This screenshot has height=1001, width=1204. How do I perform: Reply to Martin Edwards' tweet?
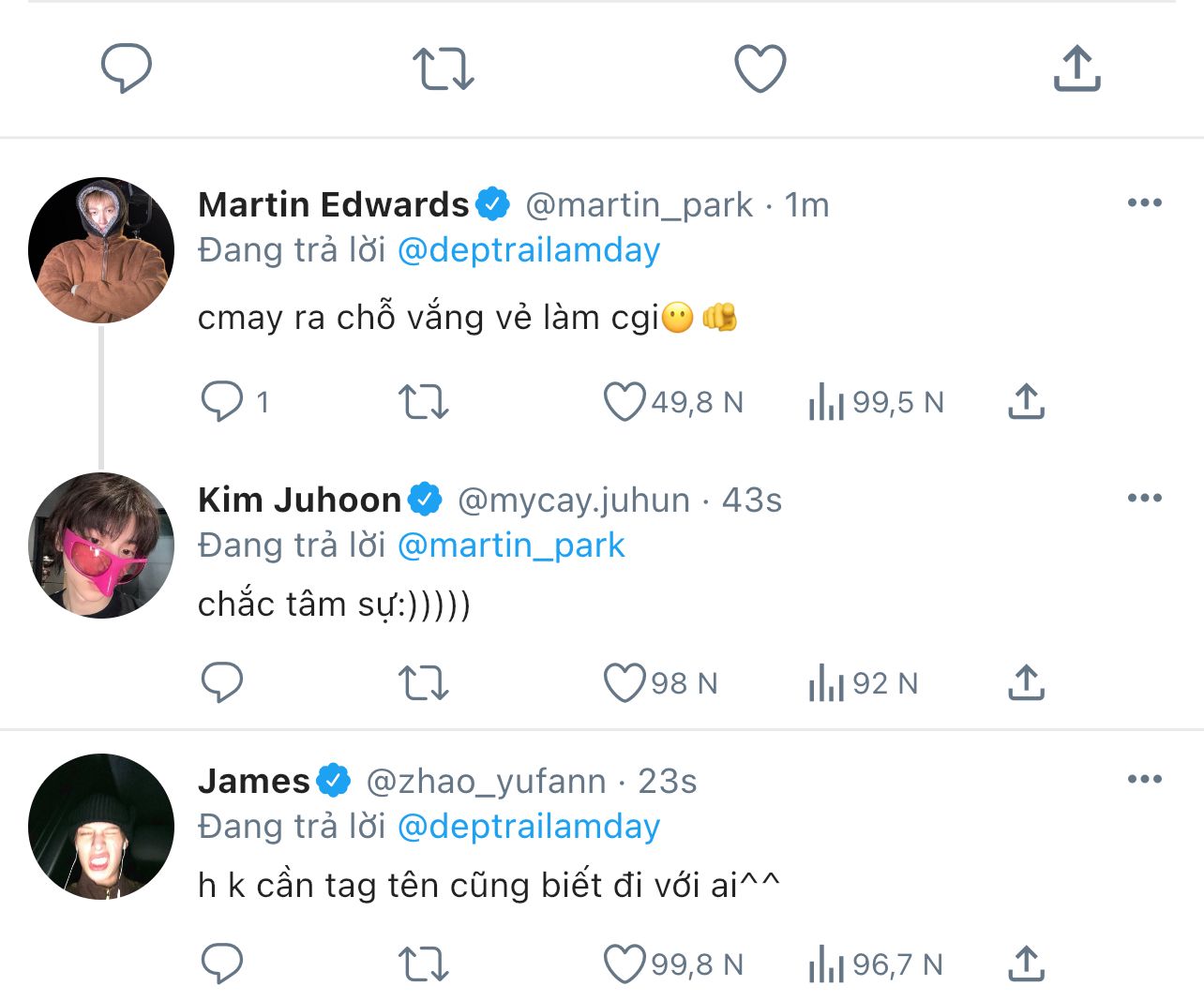222,402
